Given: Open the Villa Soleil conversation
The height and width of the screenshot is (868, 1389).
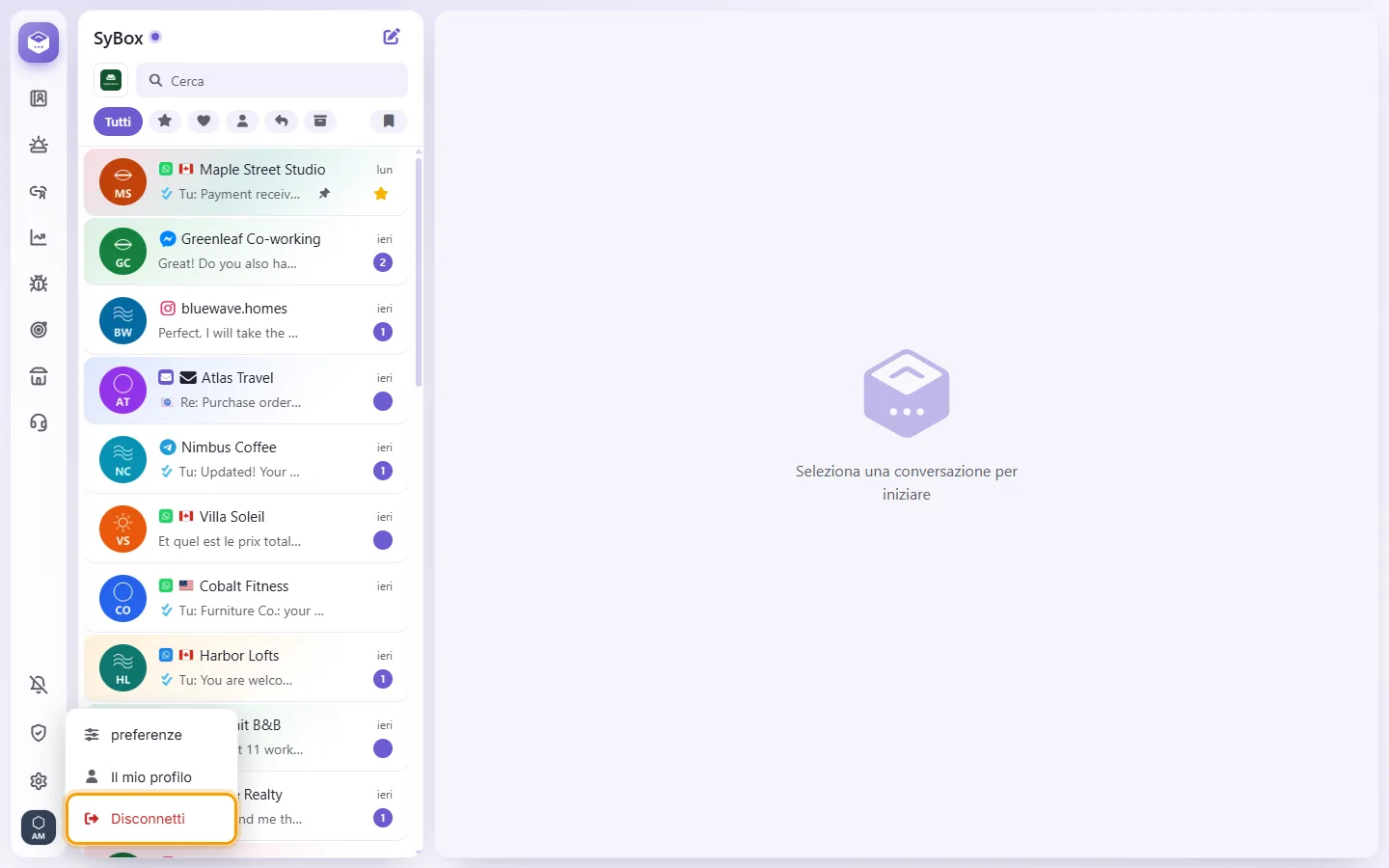Looking at the screenshot, I should [246, 529].
